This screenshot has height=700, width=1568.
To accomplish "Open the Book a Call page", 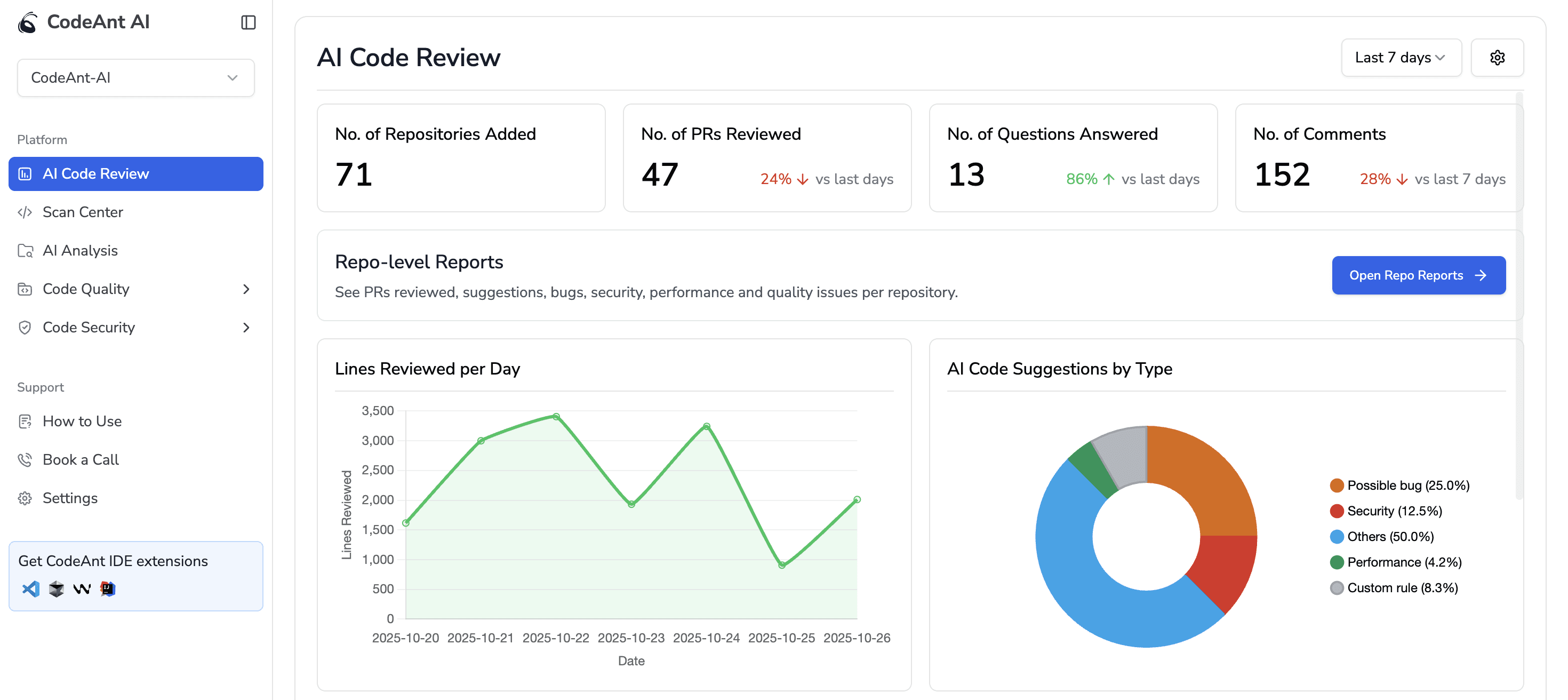I will coord(81,459).
